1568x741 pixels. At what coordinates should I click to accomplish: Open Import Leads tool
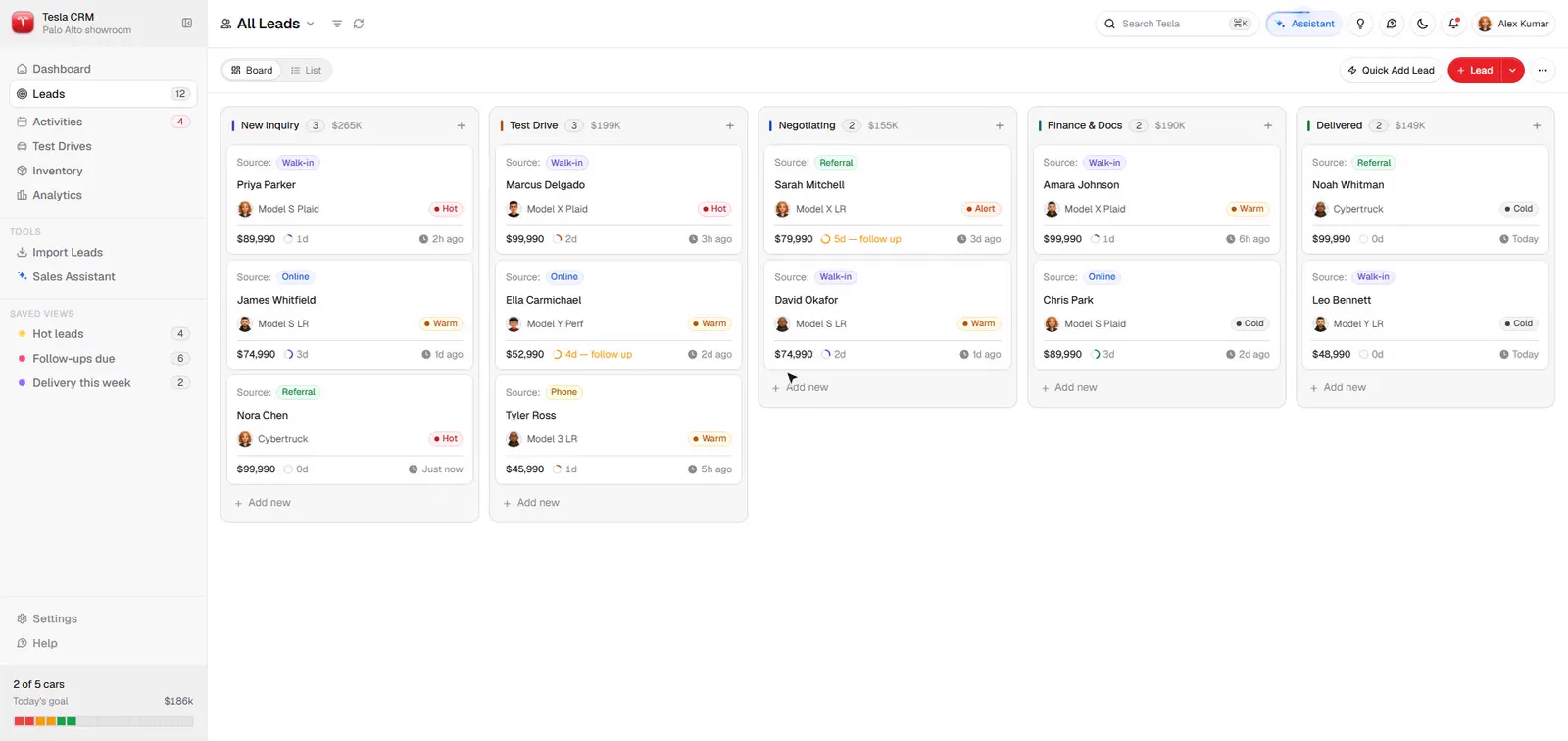pos(103,252)
